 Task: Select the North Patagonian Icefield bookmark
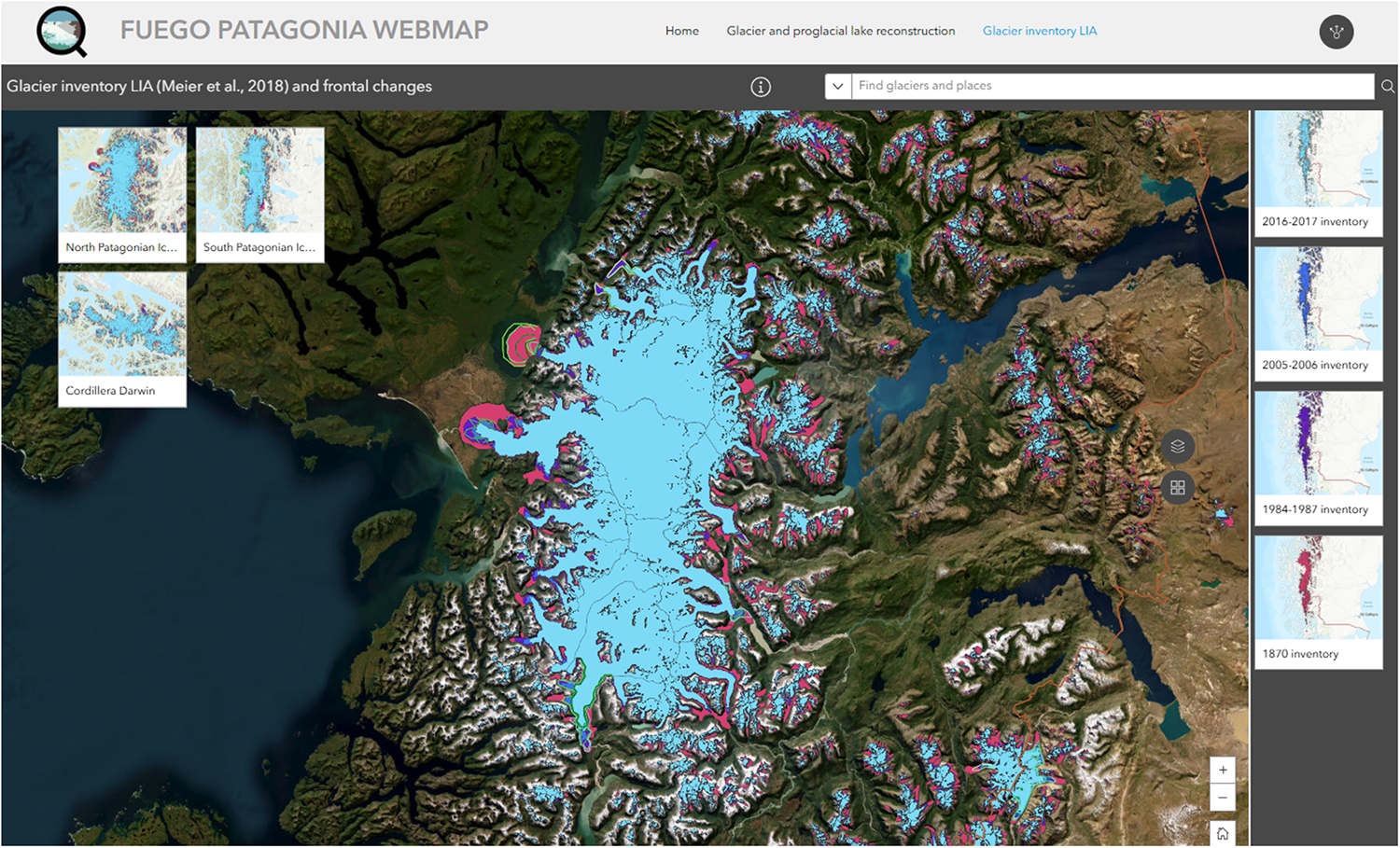pyautogui.click(x=122, y=194)
